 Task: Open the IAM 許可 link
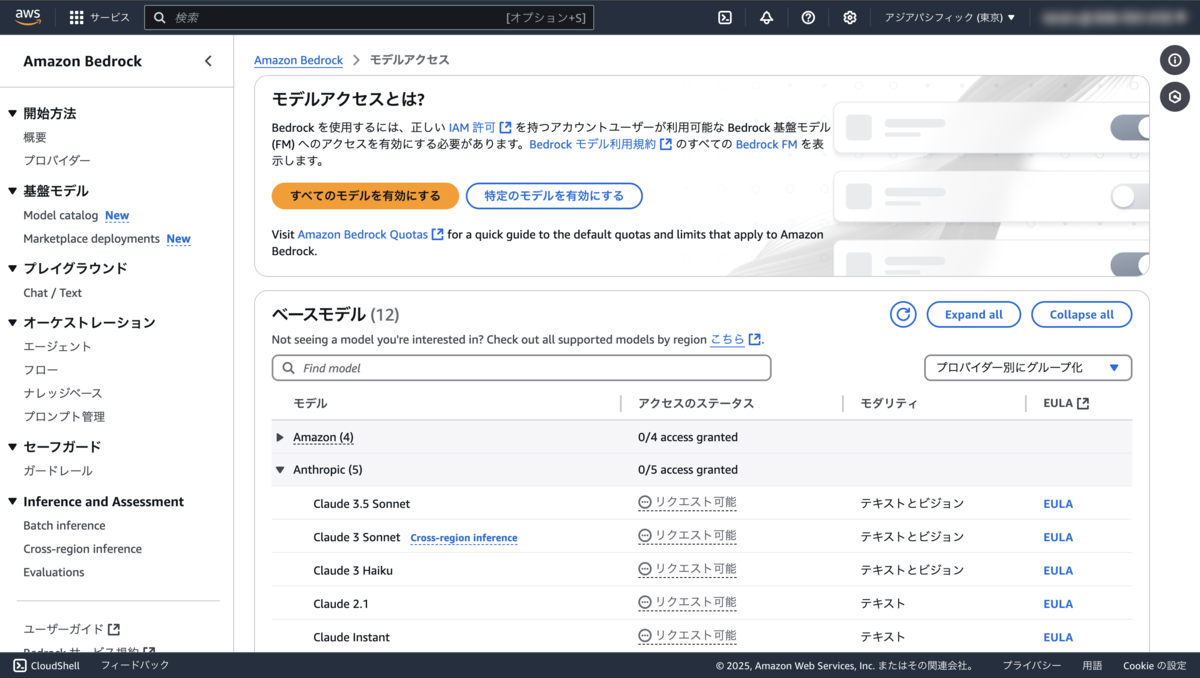click(x=480, y=127)
